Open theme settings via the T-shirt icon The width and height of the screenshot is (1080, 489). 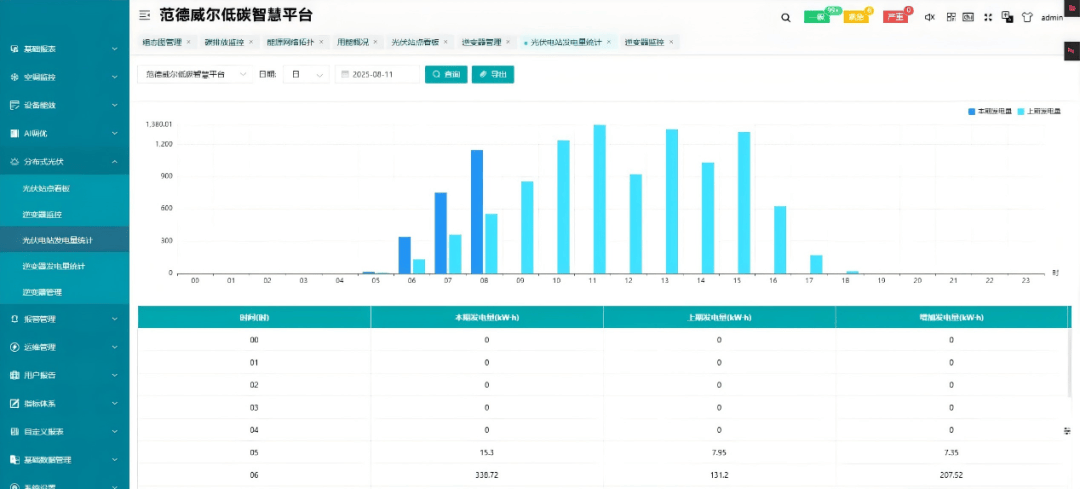pyautogui.click(x=1027, y=17)
